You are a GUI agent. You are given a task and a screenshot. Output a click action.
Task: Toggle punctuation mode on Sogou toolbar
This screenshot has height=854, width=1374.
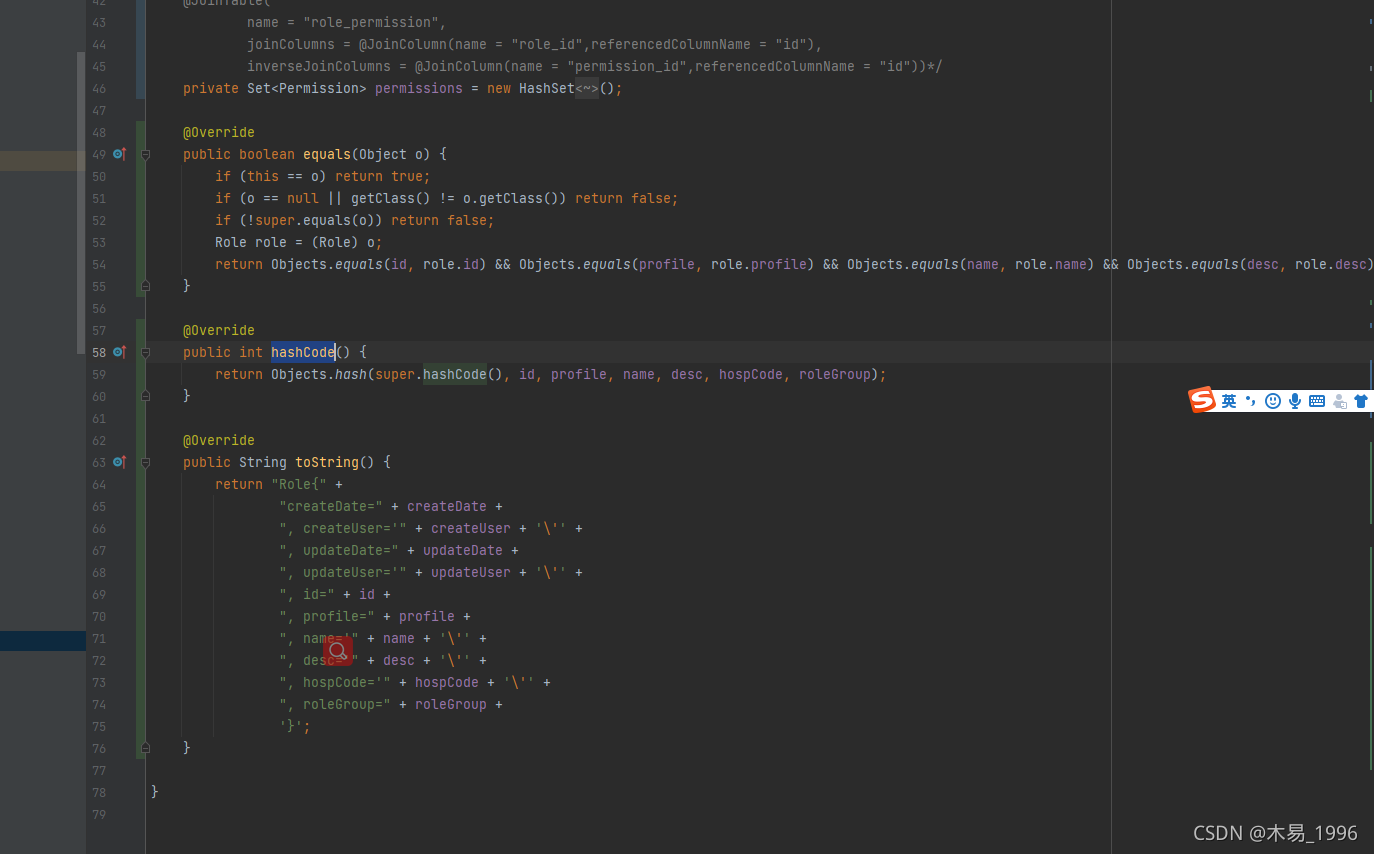[x=1250, y=400]
